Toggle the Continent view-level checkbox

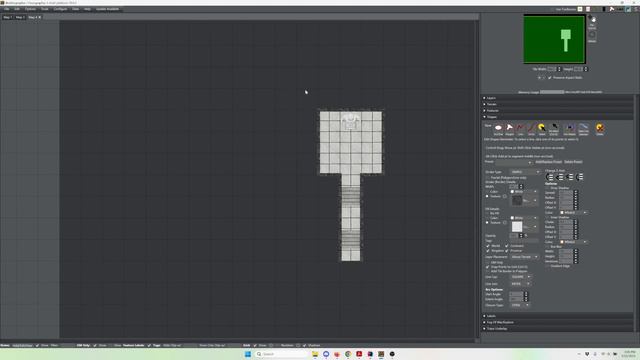507,246
